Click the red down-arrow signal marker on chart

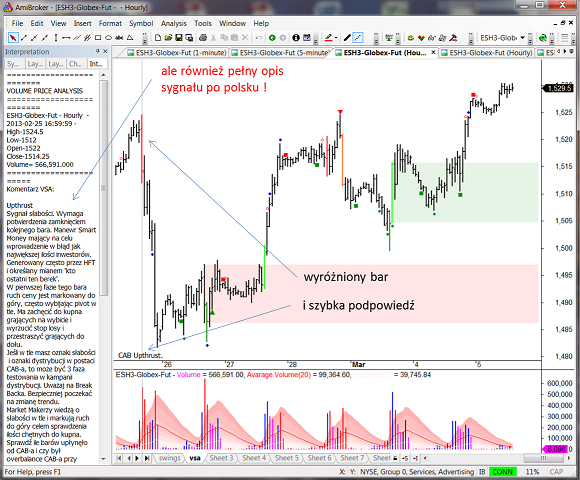(x=340, y=112)
